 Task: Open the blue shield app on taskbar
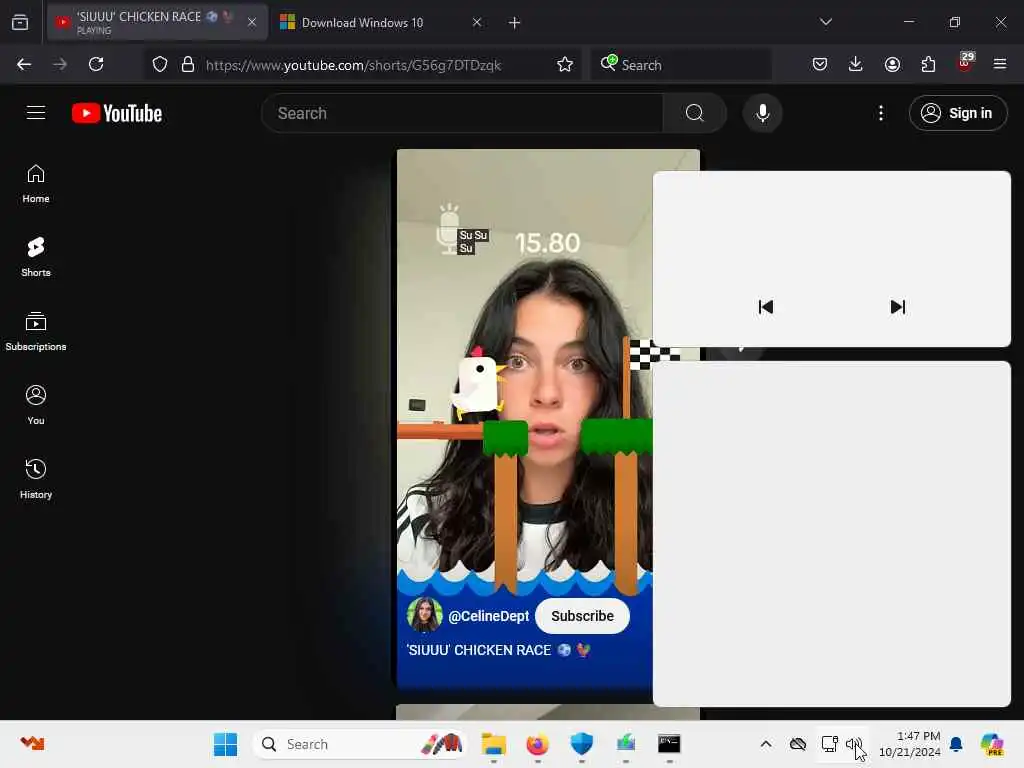(x=581, y=744)
